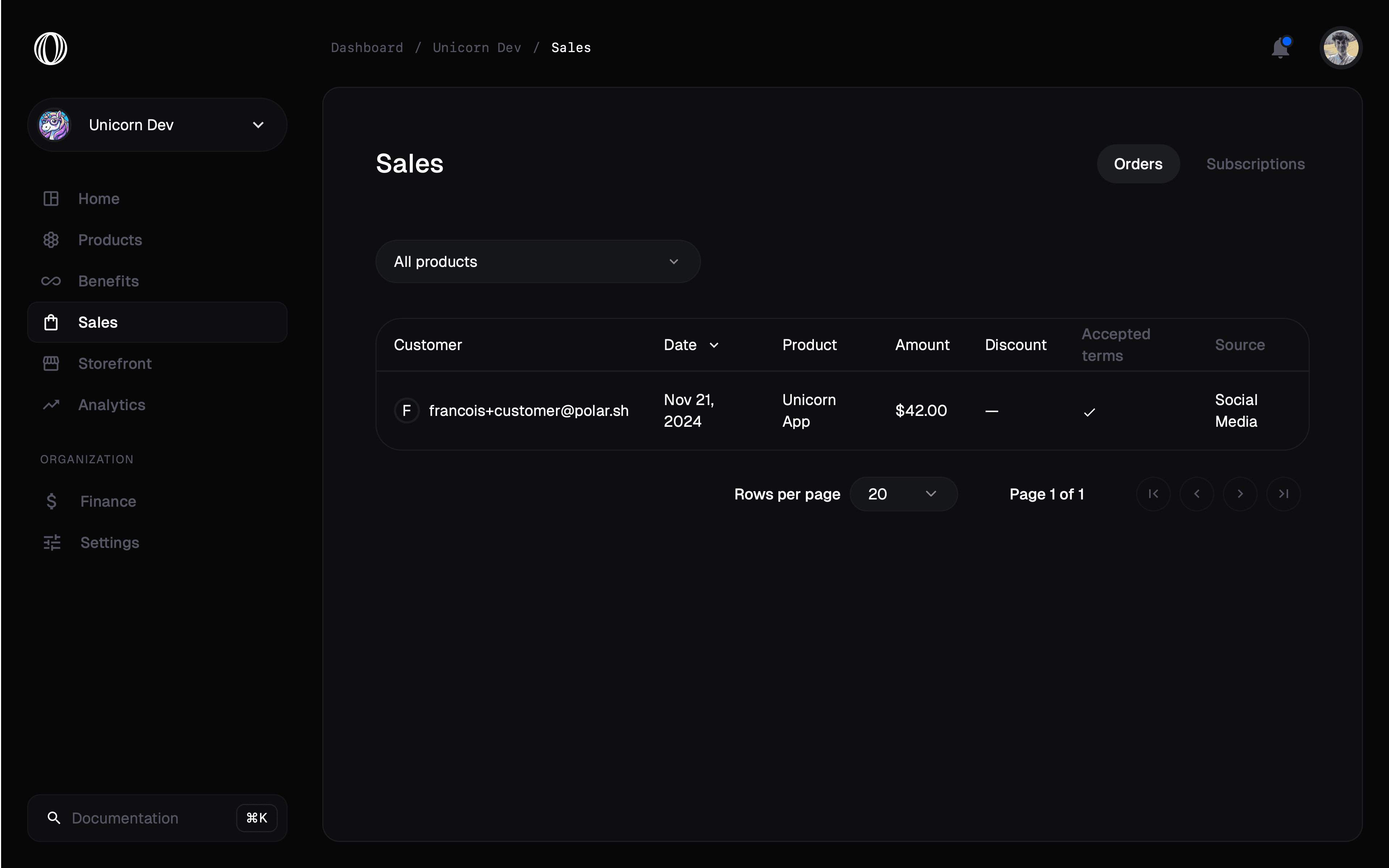Click the Benefits sidebar icon
Screen dimensions: 1389x868
point(51,280)
